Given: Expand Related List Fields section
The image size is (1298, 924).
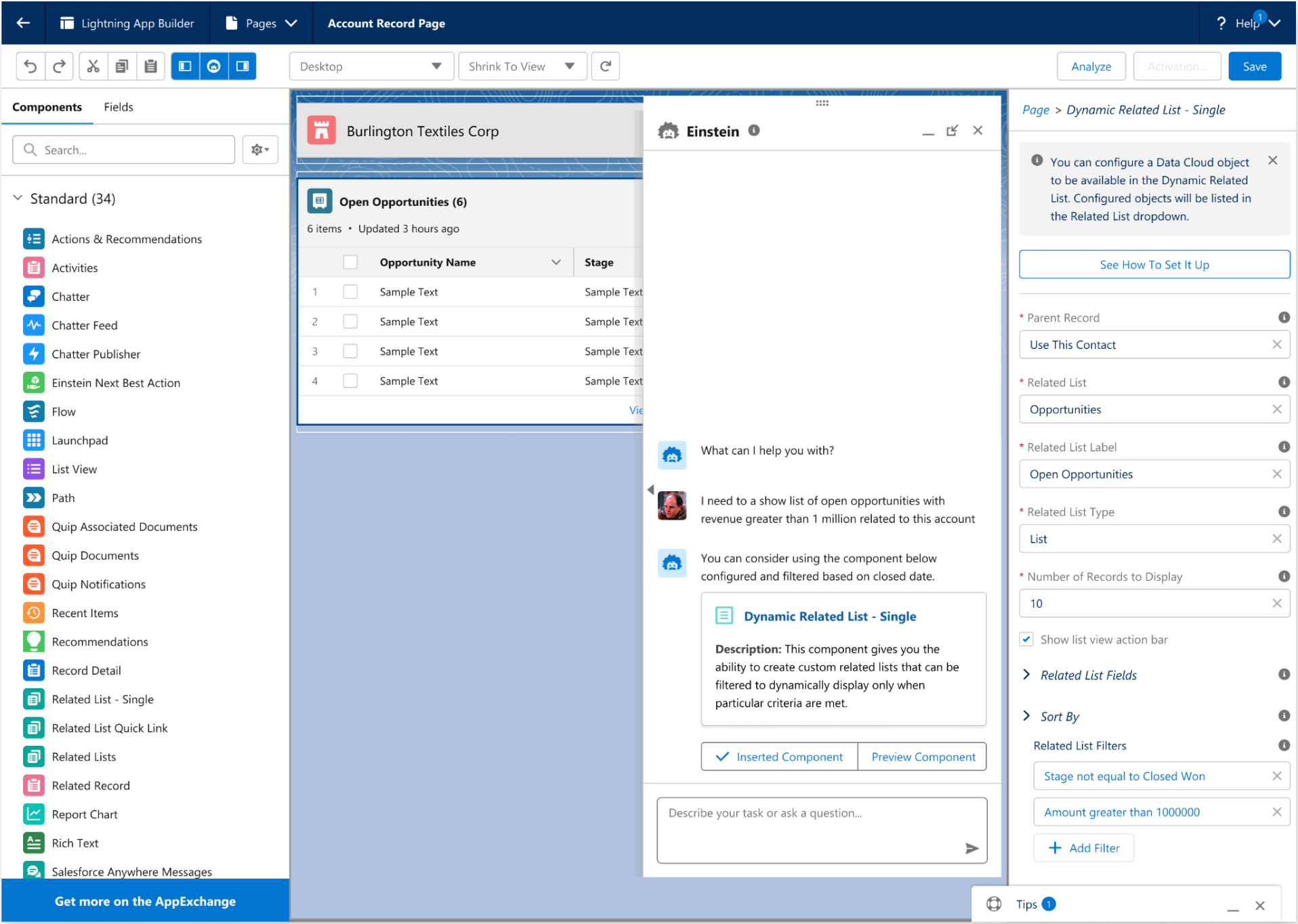Looking at the screenshot, I should [x=1026, y=675].
